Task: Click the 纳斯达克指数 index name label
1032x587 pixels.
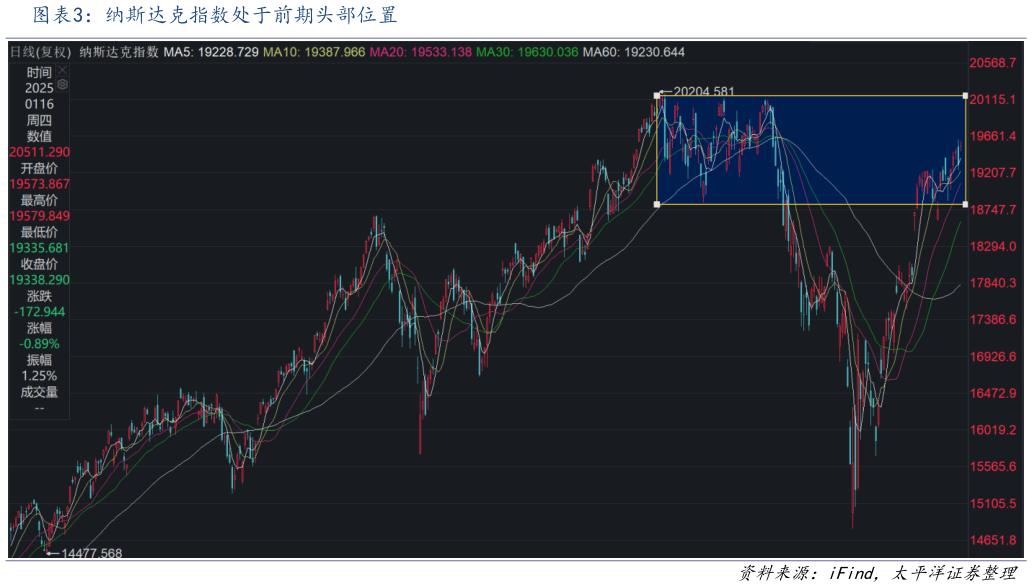Action: click(118, 52)
